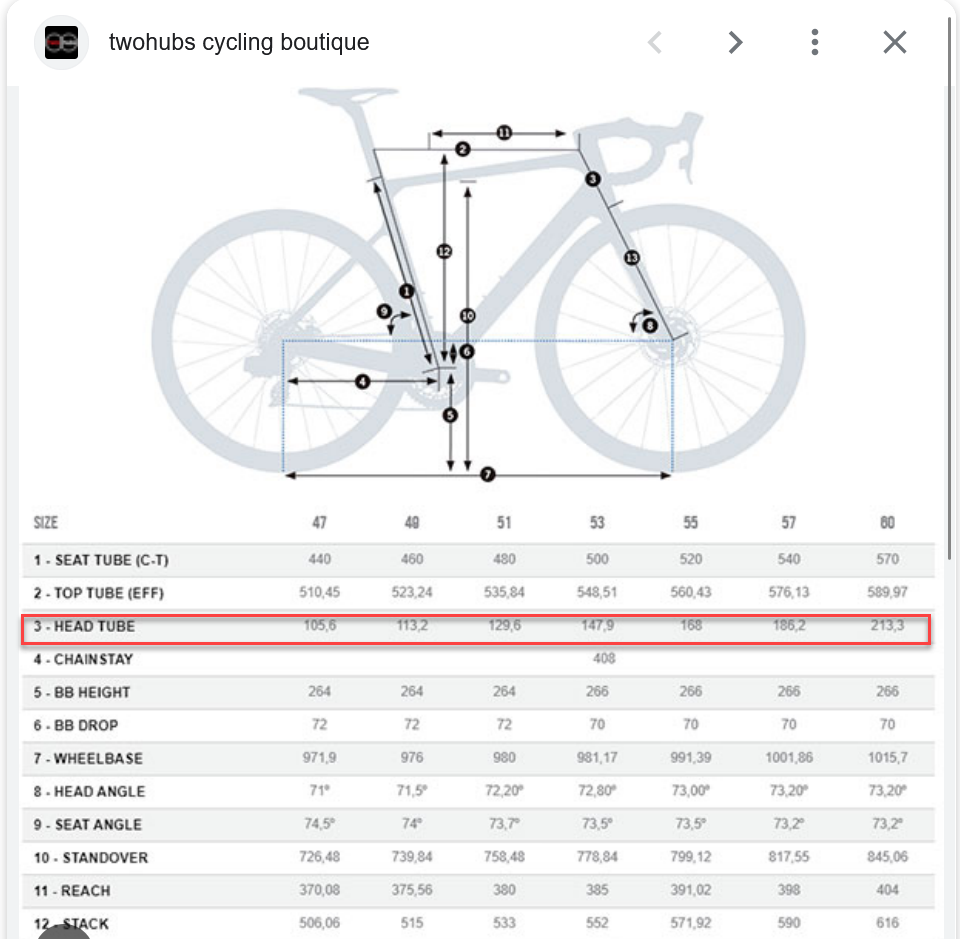The width and height of the screenshot is (960, 939).
Task: Click marker 3 on the head tube
Action: 593,179
